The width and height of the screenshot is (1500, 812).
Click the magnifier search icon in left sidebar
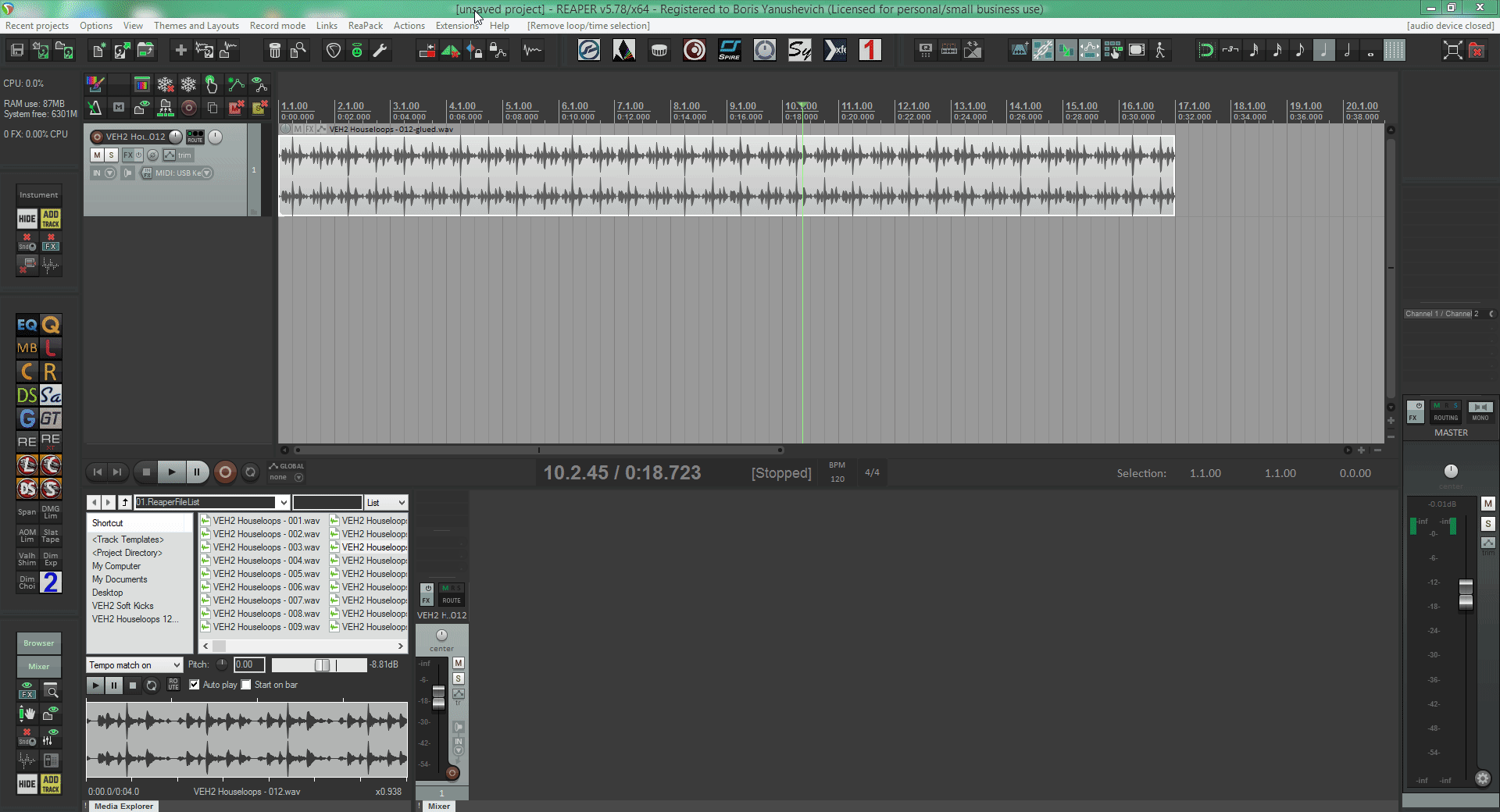51,691
